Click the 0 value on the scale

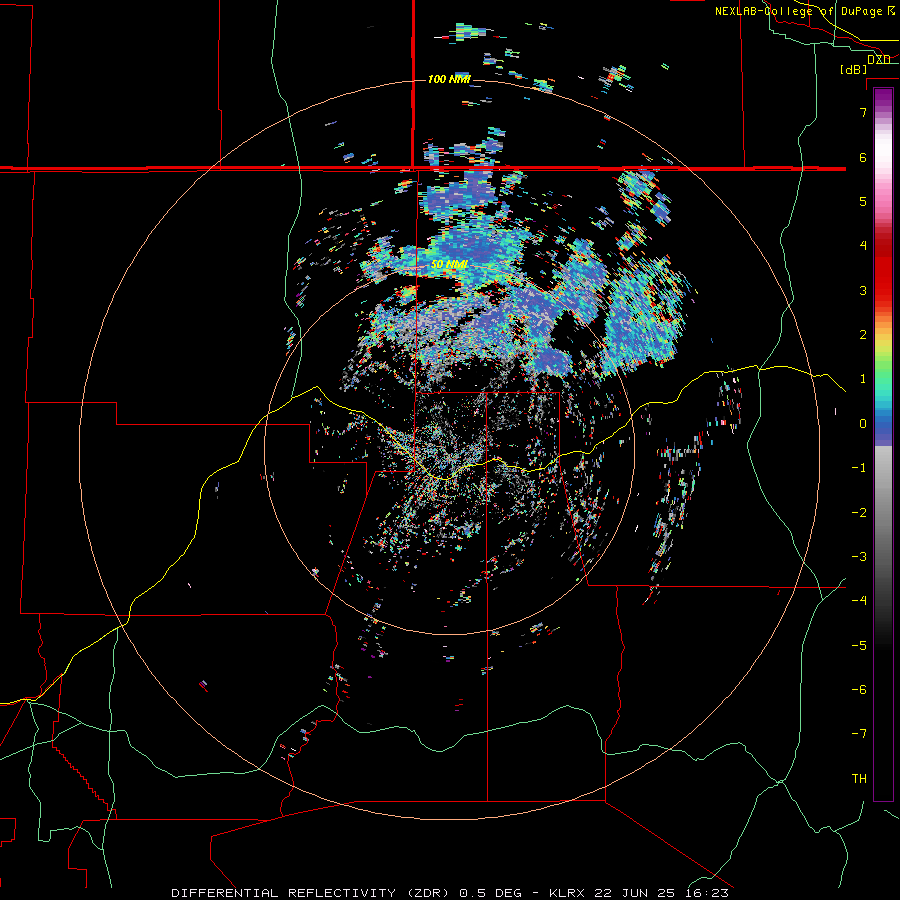click(x=863, y=424)
